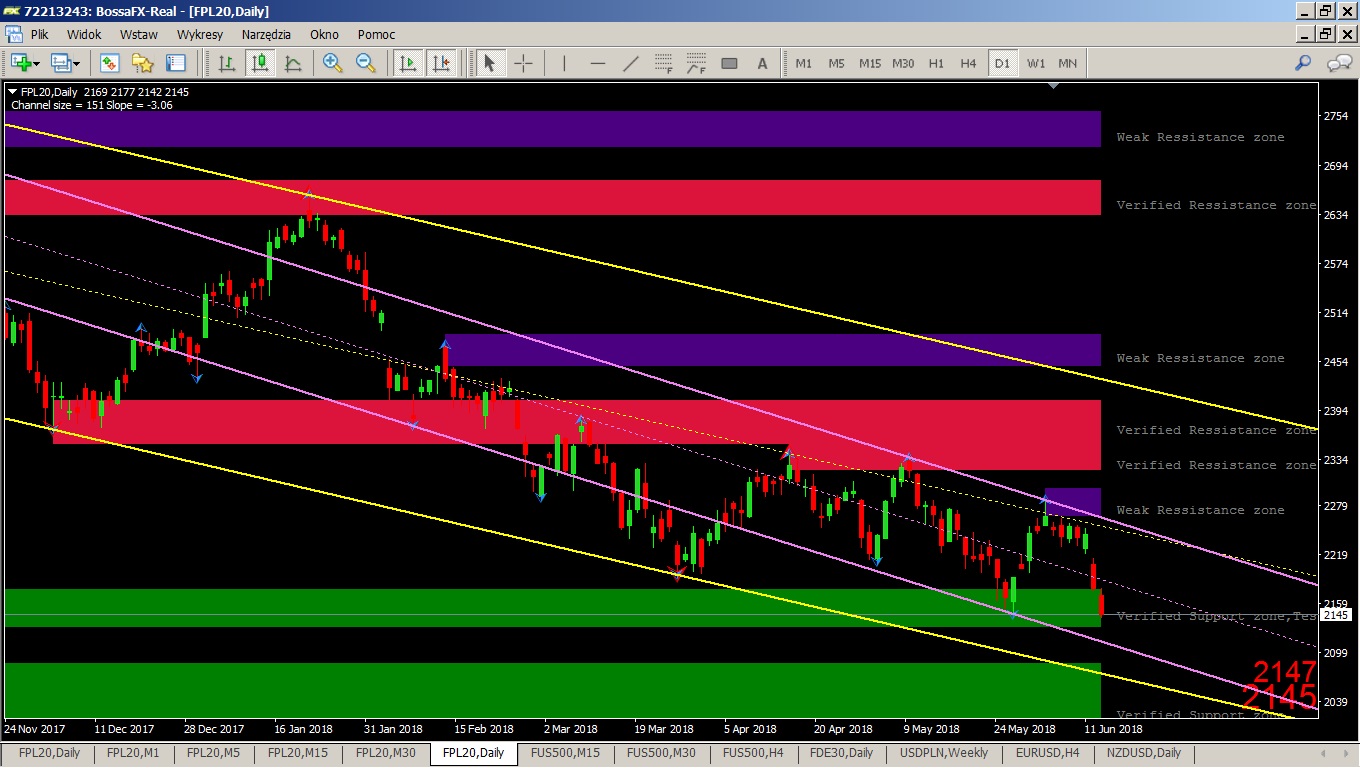
Task: Activate the crosshair tool
Action: coord(523,63)
